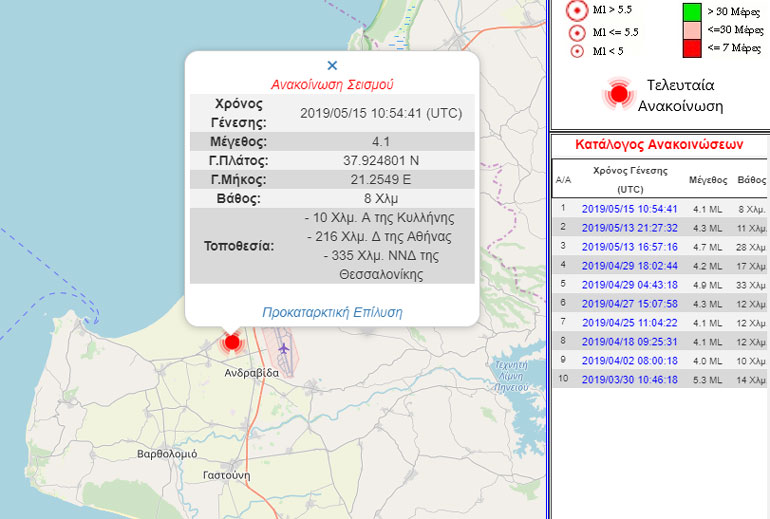The width and height of the screenshot is (770, 519).
Task: Open event 2019/05/15 10:54:41 in catalog
Action: 629,209
